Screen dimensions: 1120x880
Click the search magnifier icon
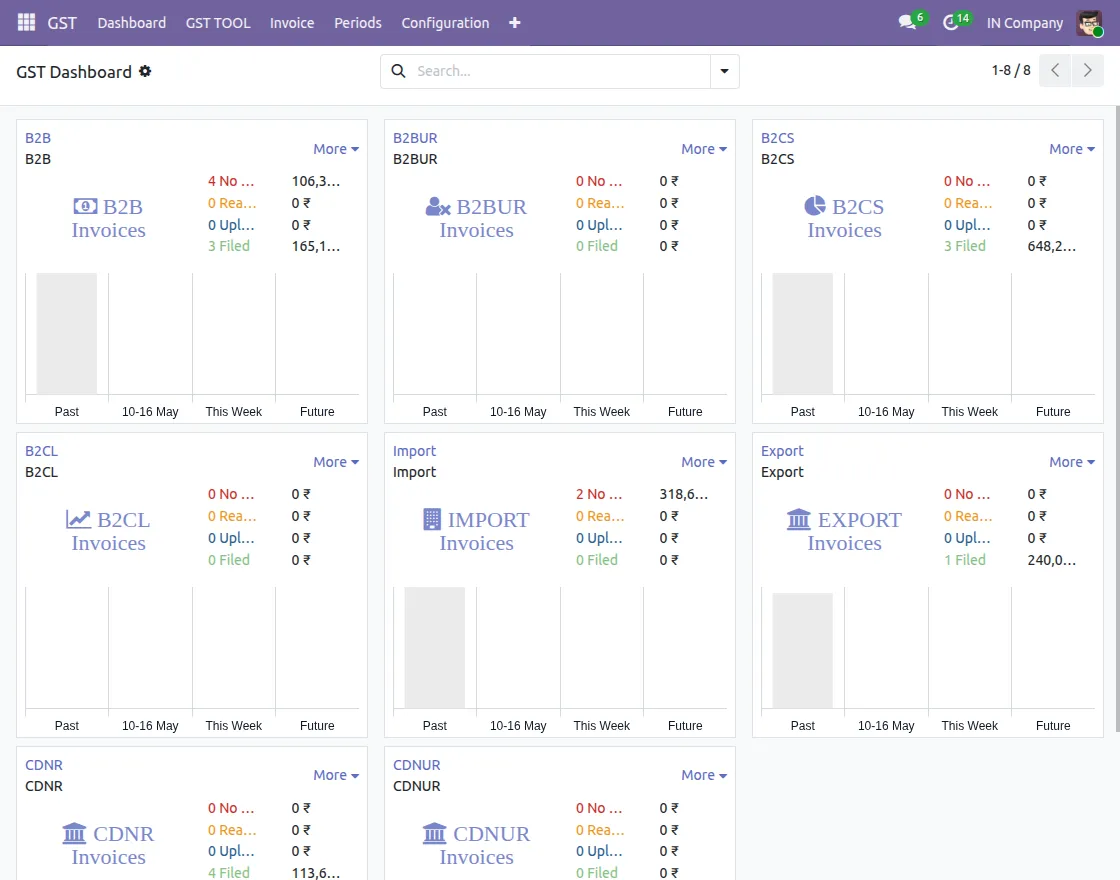click(x=399, y=71)
